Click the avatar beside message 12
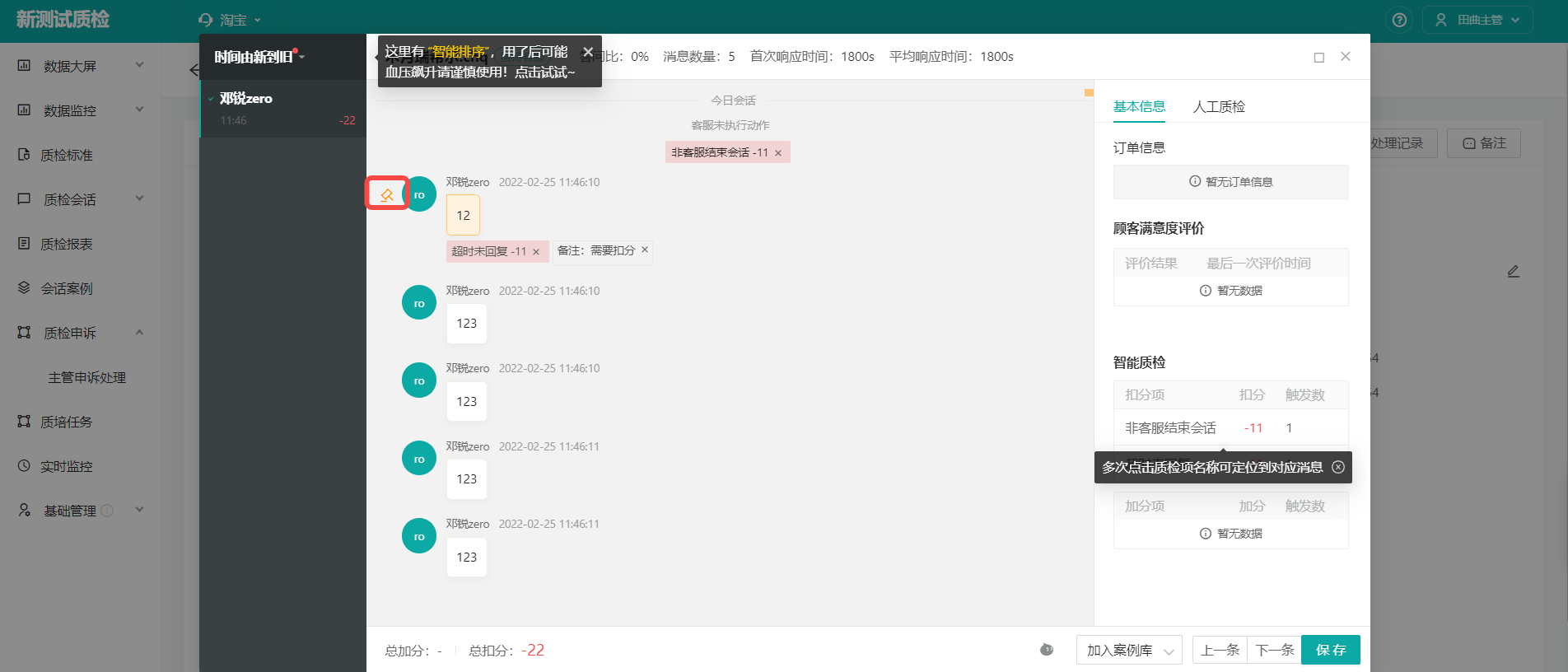Image resolution: width=1568 pixels, height=672 pixels. 419,194
